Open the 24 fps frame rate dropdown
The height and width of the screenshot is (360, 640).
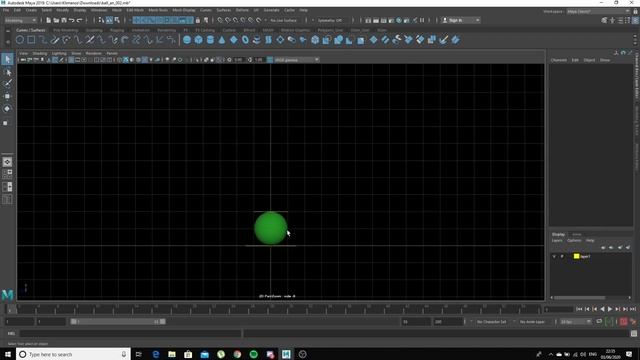point(576,322)
